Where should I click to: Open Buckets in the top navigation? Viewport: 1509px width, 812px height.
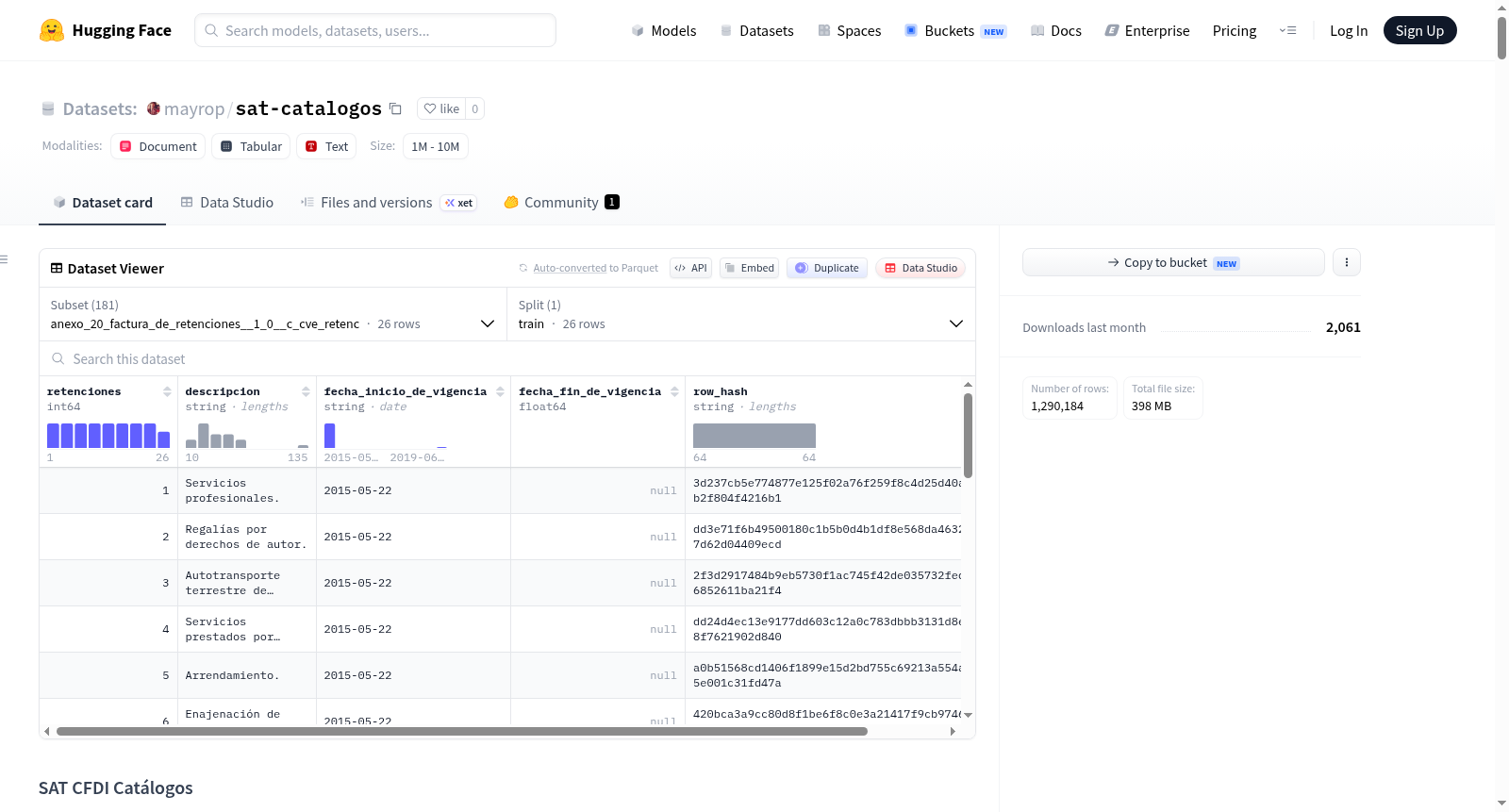pyautogui.click(x=955, y=30)
